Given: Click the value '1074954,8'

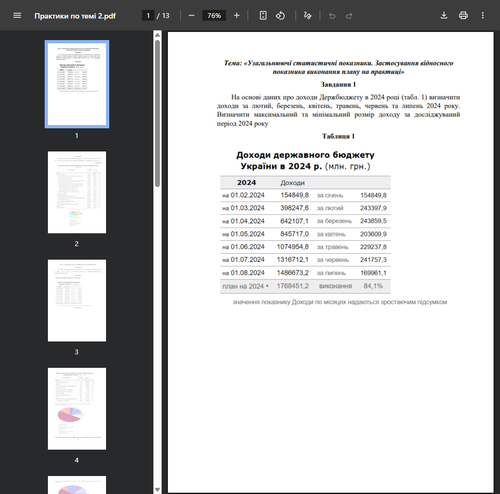Looking at the screenshot, I should click(x=293, y=247).
